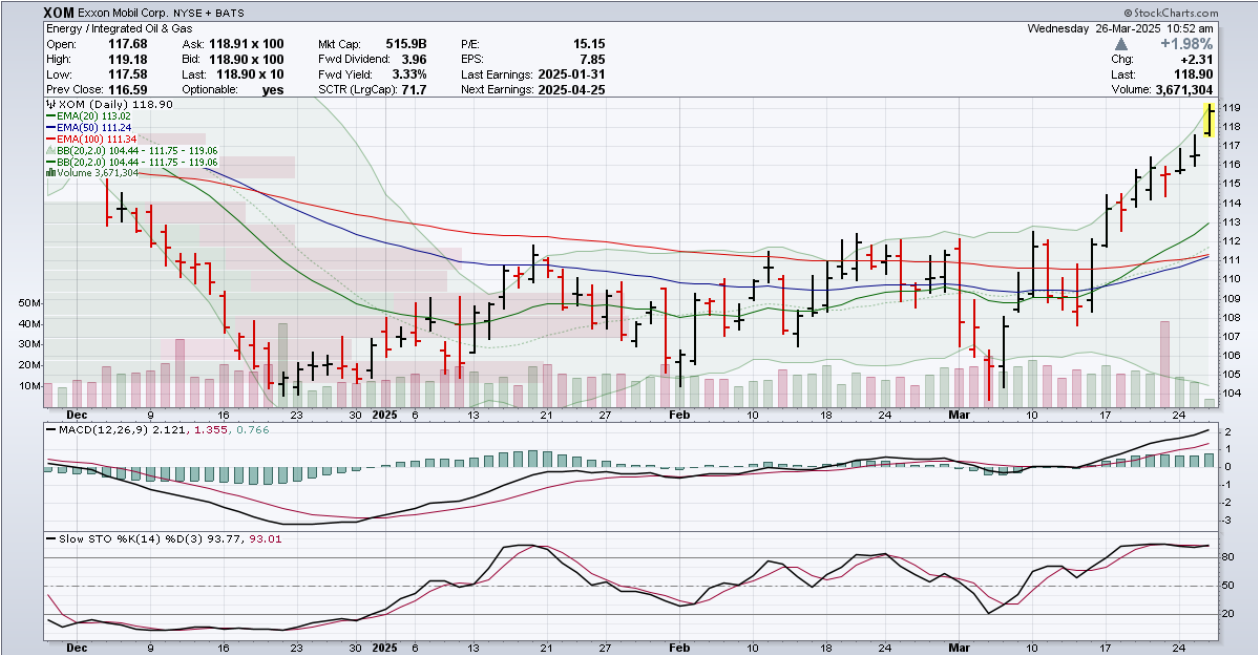Screen dimensions: 1258x655
Task: Click the Fwd Yield value 3.33%
Action: coord(410,74)
